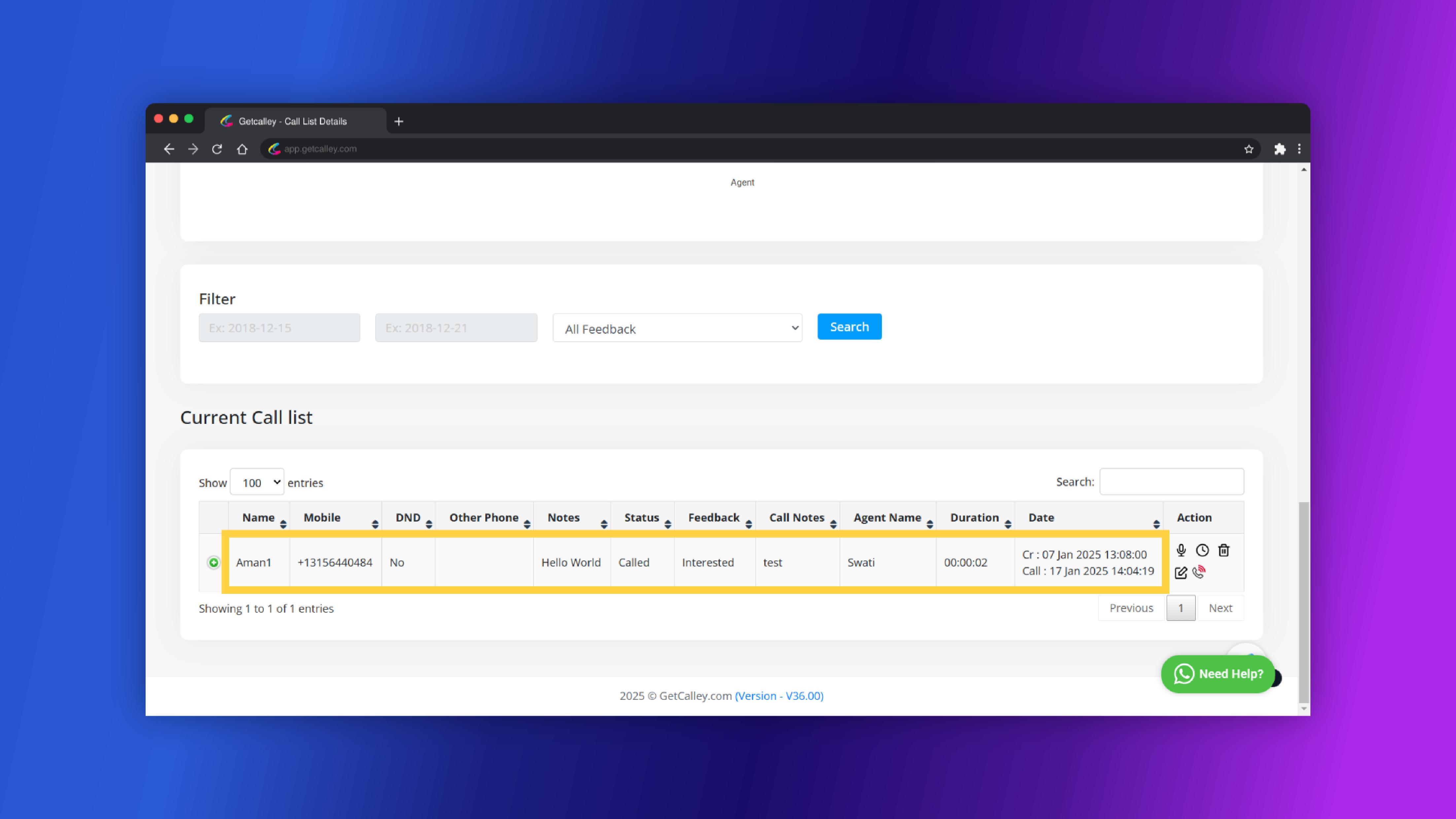Select the Getcalley - Call List Details tab
Viewport: 1456px width, 819px height.
[295, 121]
